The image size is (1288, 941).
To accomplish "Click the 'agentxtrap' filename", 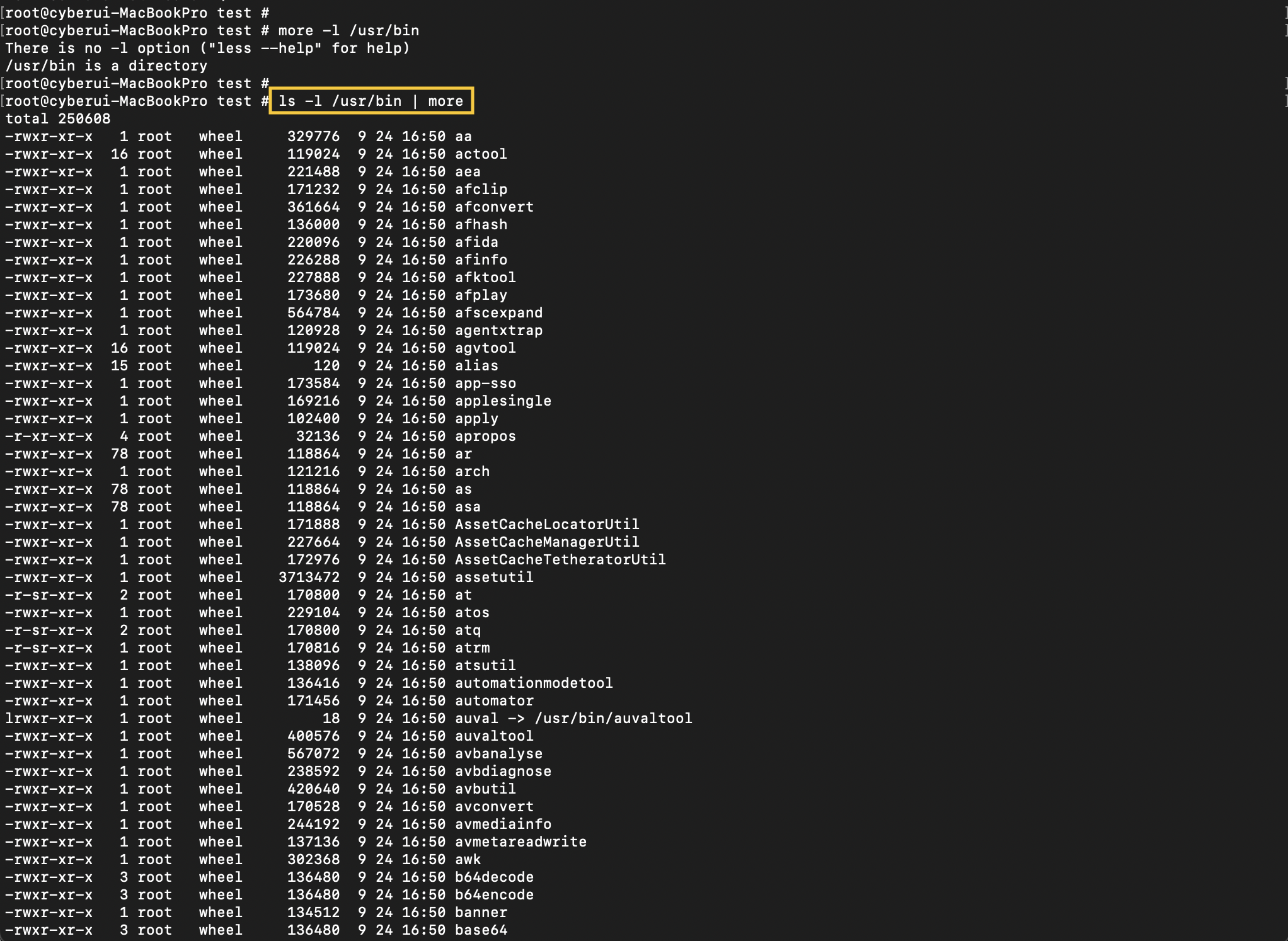I will coord(498,330).
